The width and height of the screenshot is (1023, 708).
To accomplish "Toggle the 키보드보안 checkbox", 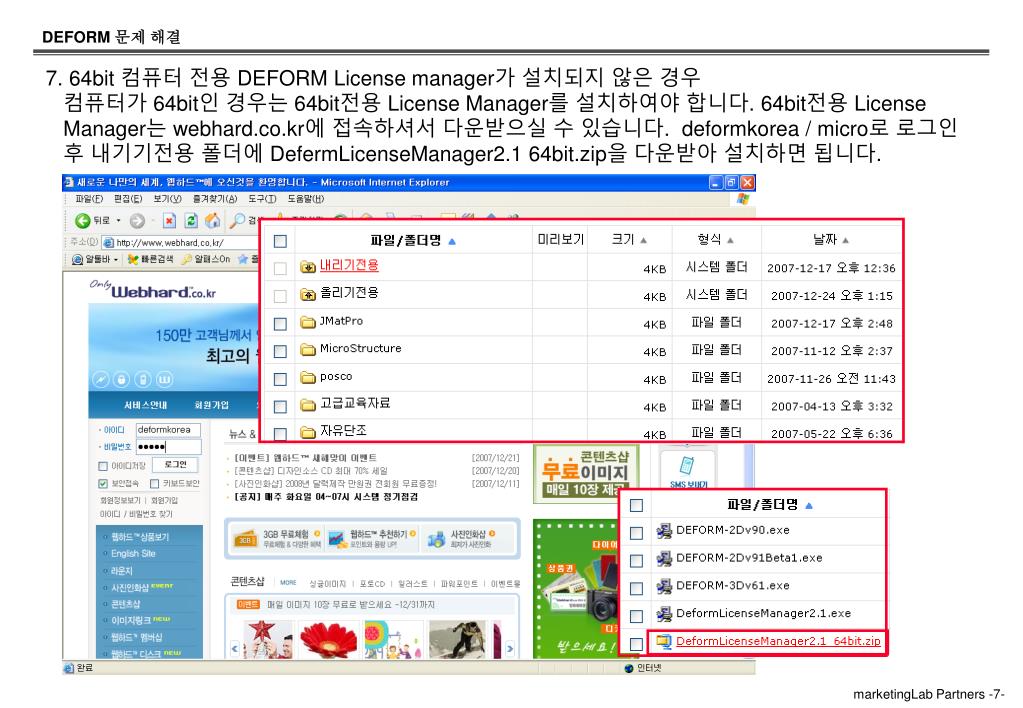I will tap(155, 484).
